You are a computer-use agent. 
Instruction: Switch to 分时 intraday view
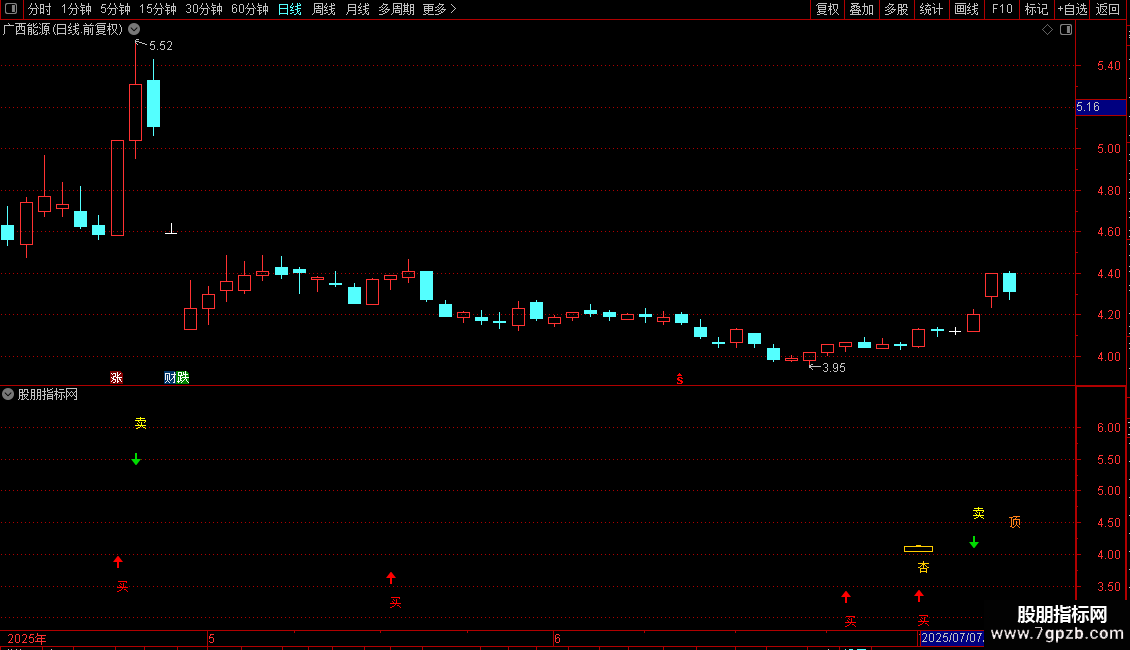coord(40,9)
